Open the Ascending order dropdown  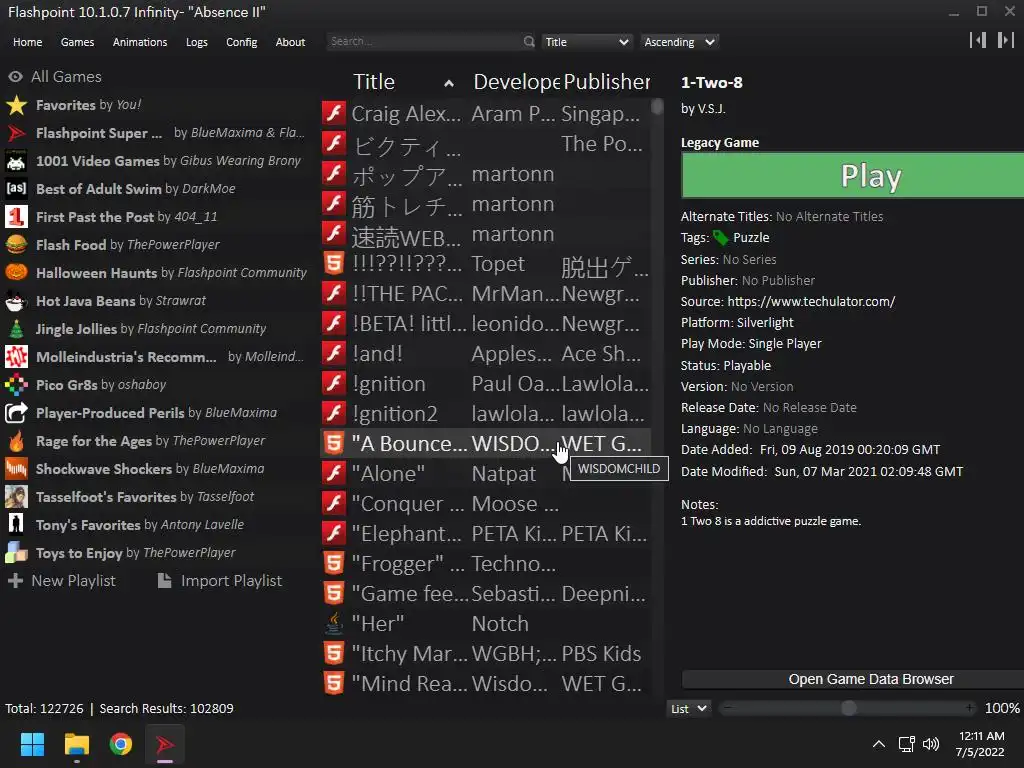point(679,42)
